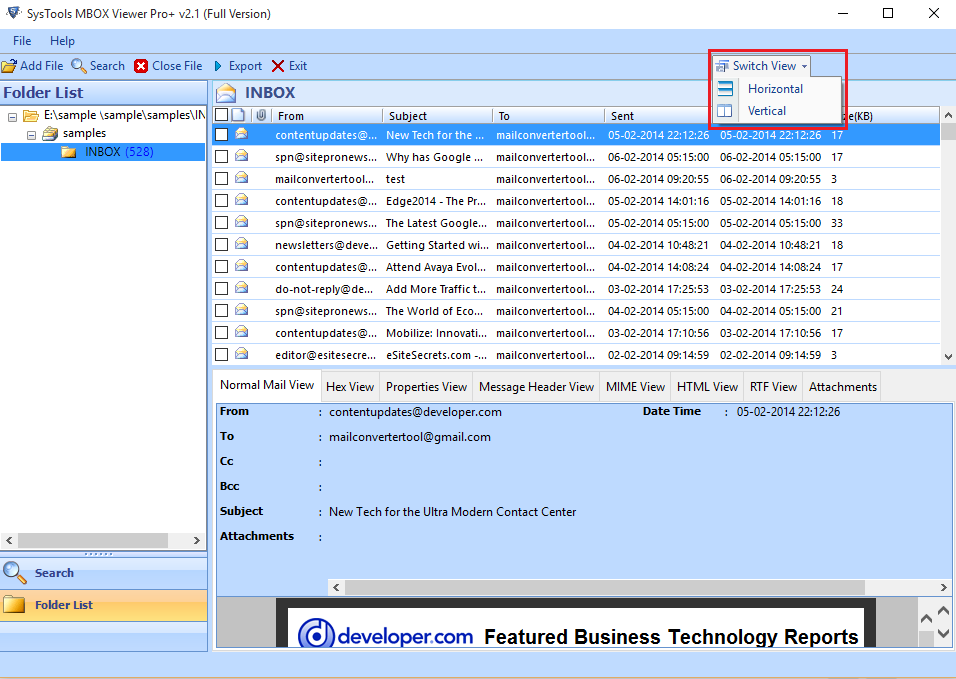The width and height of the screenshot is (956, 679).
Task: Click envelope icon of 'test' email
Action: point(242,178)
